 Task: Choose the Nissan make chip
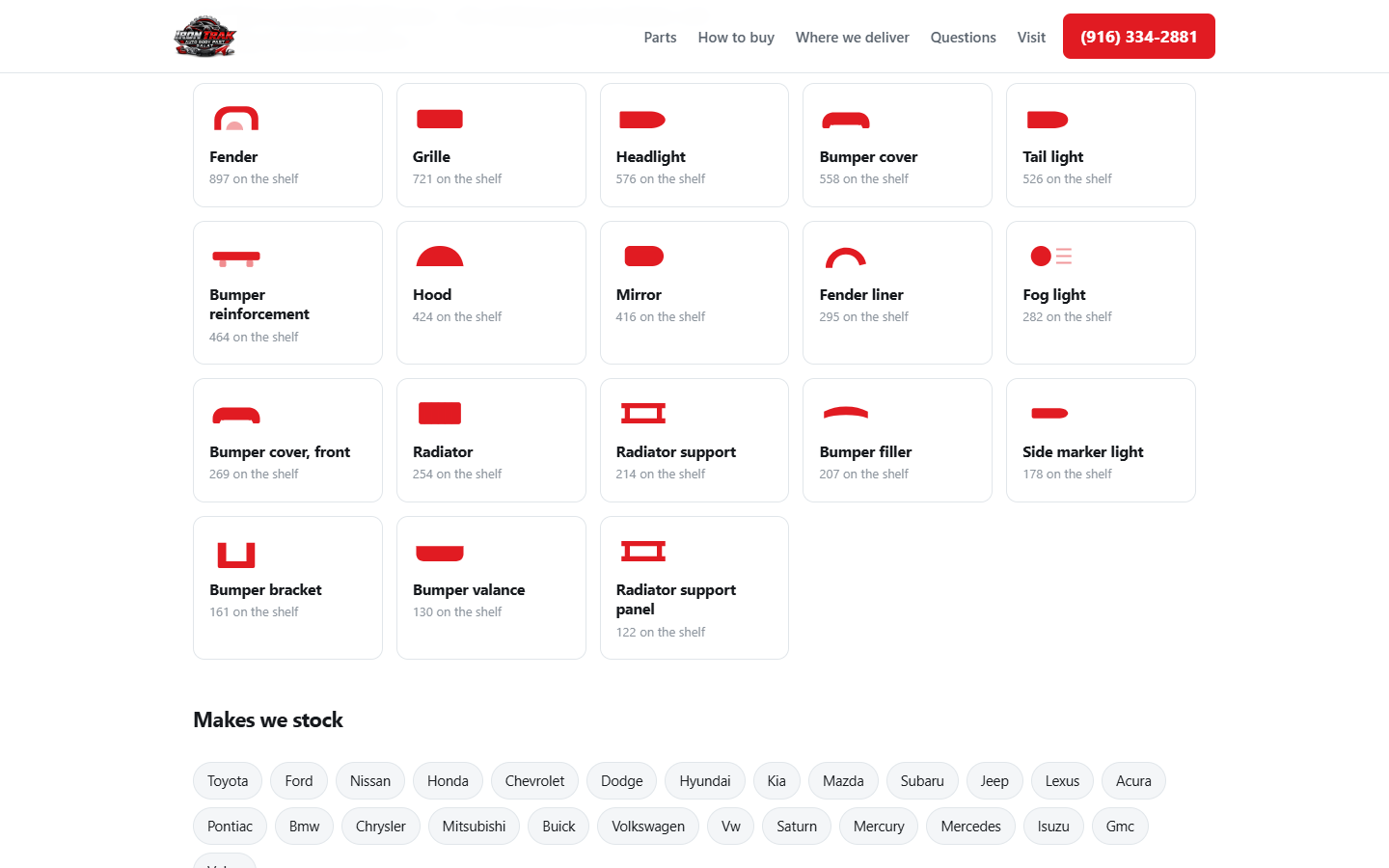[370, 781]
